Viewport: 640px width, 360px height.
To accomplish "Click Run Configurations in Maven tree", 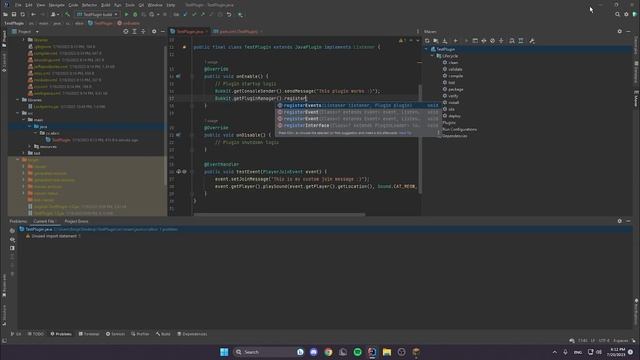I will point(460,129).
